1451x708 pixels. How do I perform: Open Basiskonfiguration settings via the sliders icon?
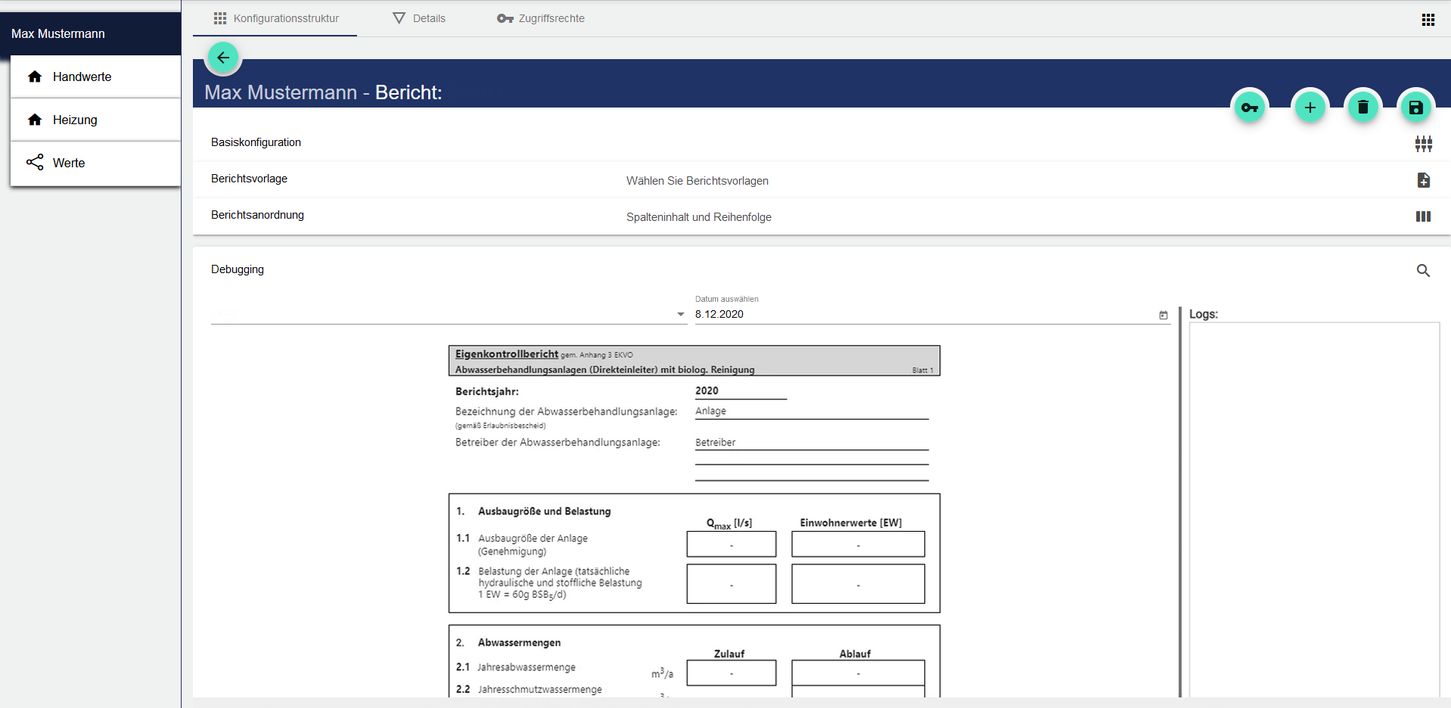[x=1424, y=143]
